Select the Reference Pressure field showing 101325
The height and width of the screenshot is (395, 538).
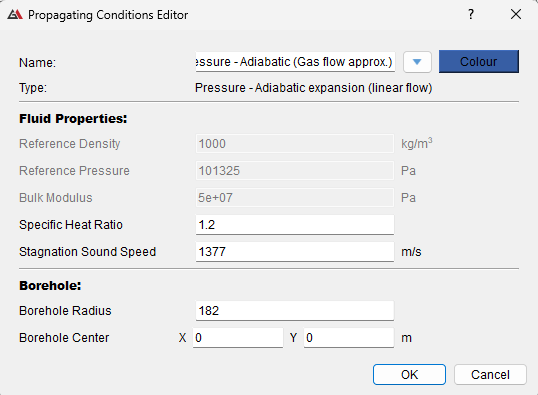tap(295, 171)
